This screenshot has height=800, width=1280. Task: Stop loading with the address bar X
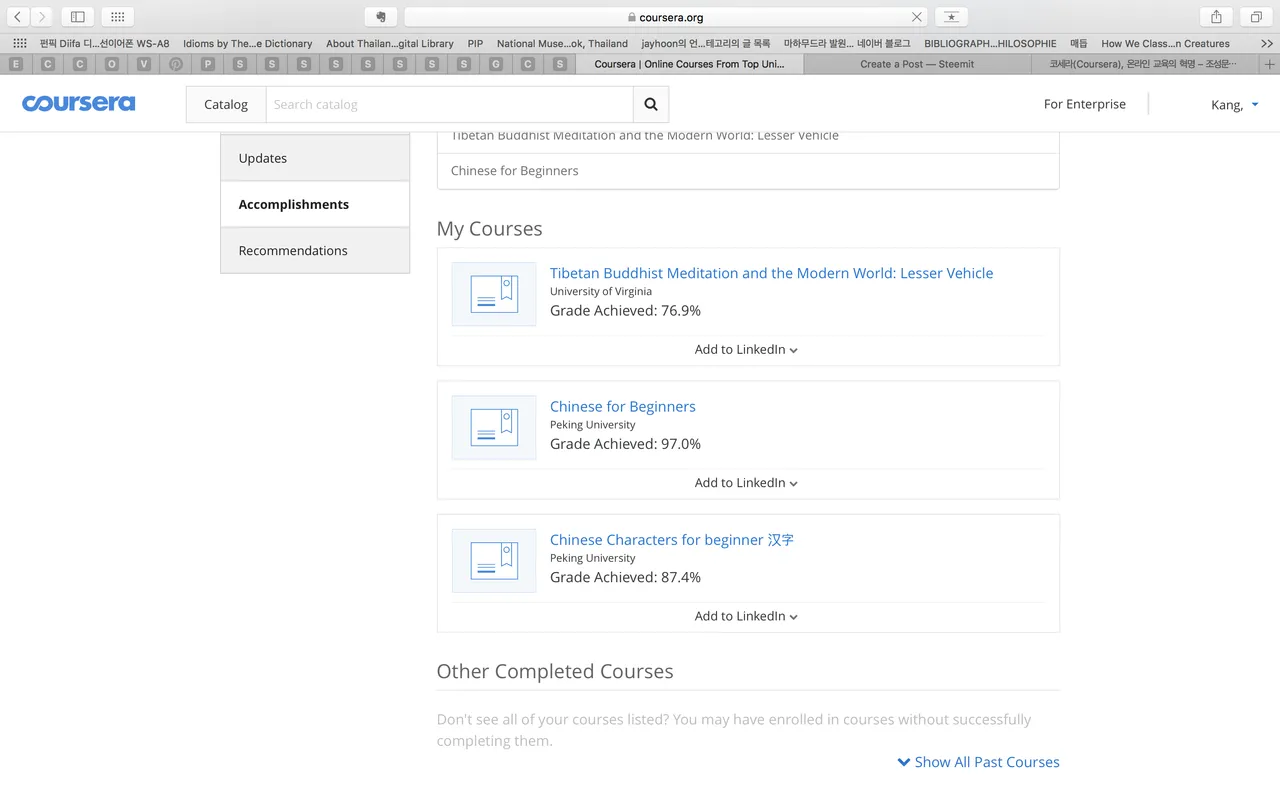(x=917, y=17)
